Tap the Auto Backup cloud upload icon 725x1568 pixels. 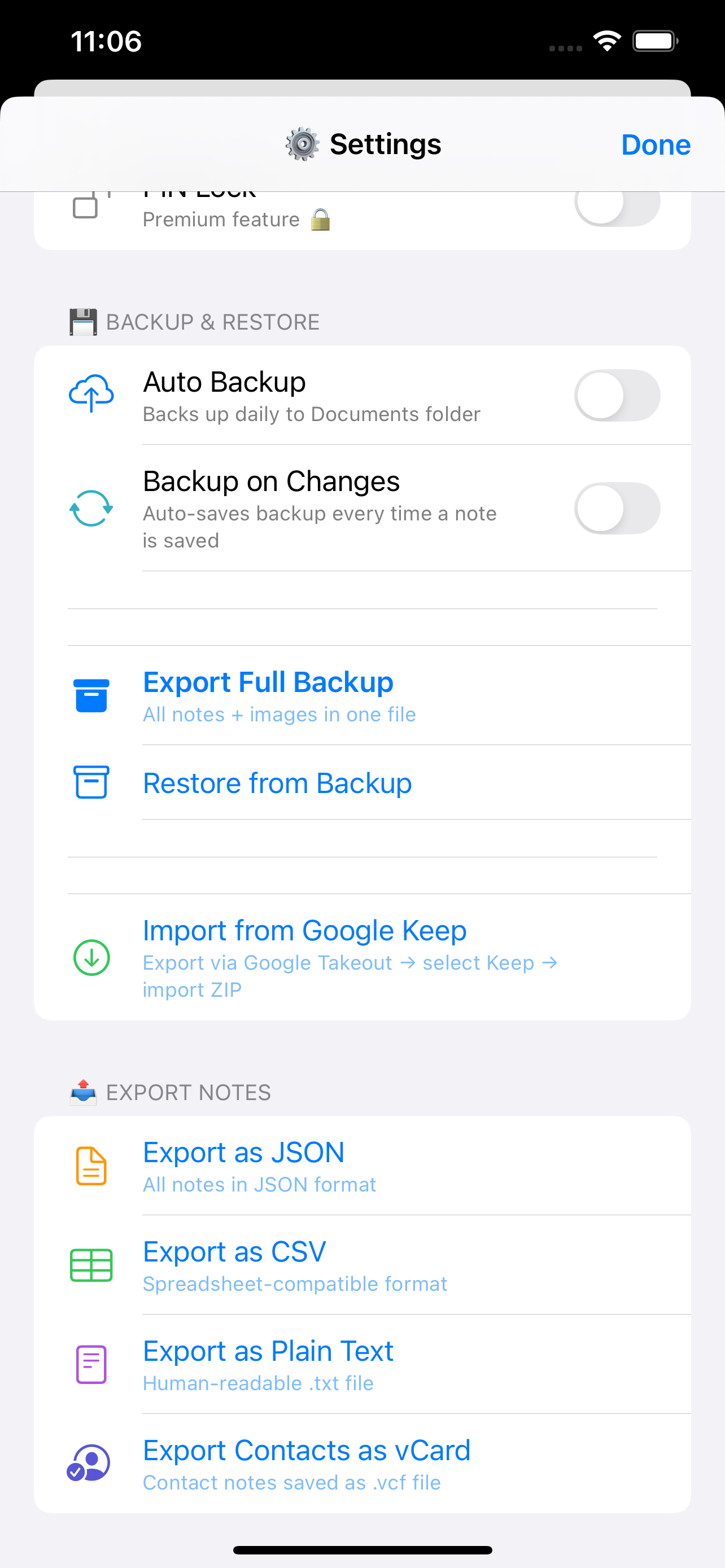point(91,395)
